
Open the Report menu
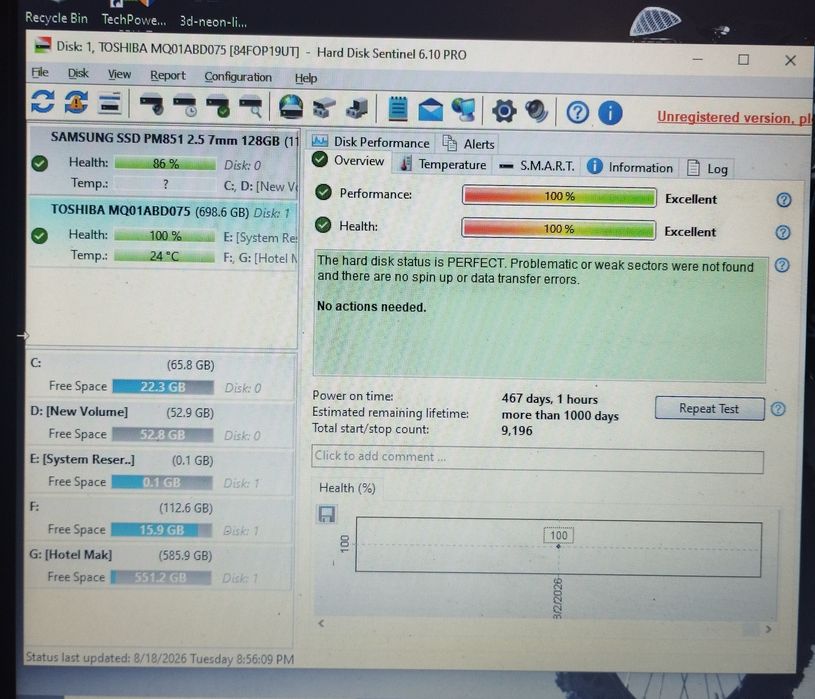click(167, 75)
